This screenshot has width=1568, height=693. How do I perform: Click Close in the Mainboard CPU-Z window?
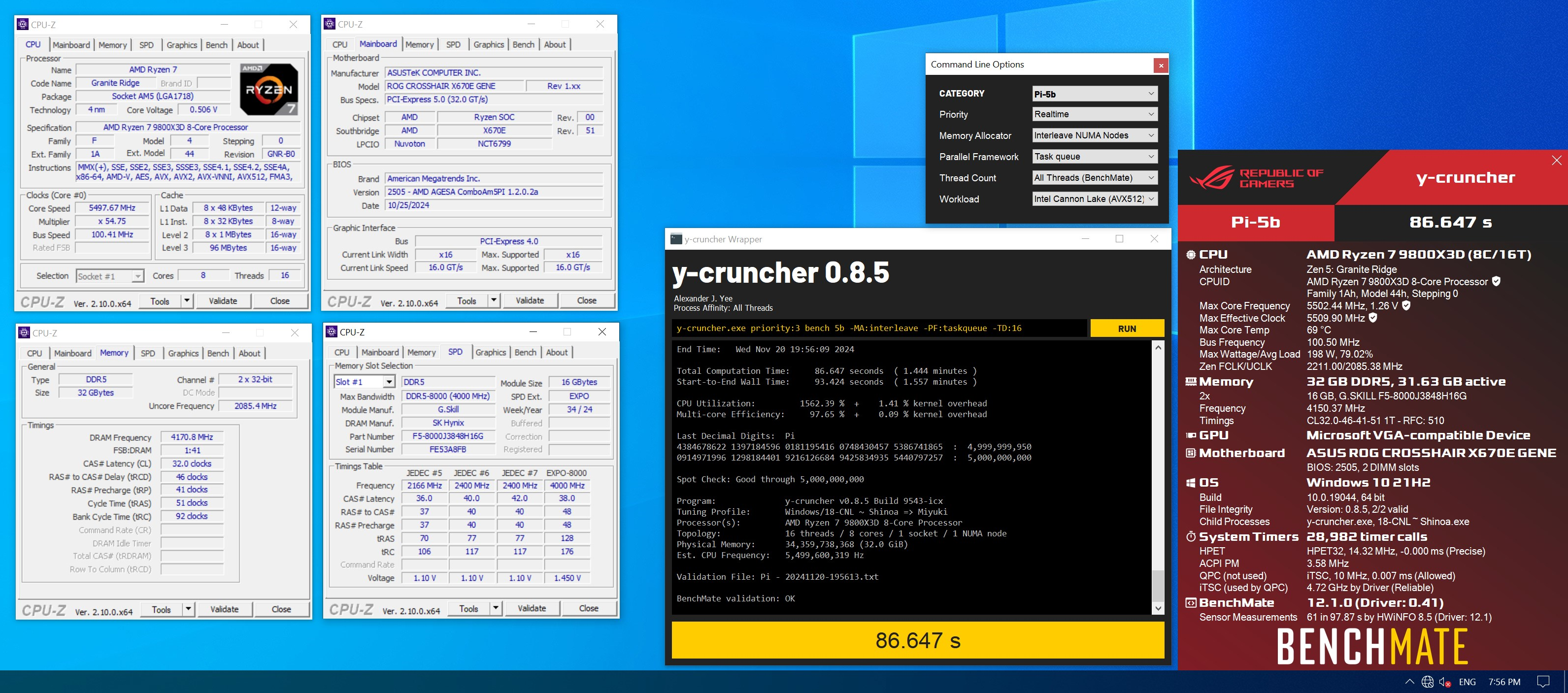[587, 300]
